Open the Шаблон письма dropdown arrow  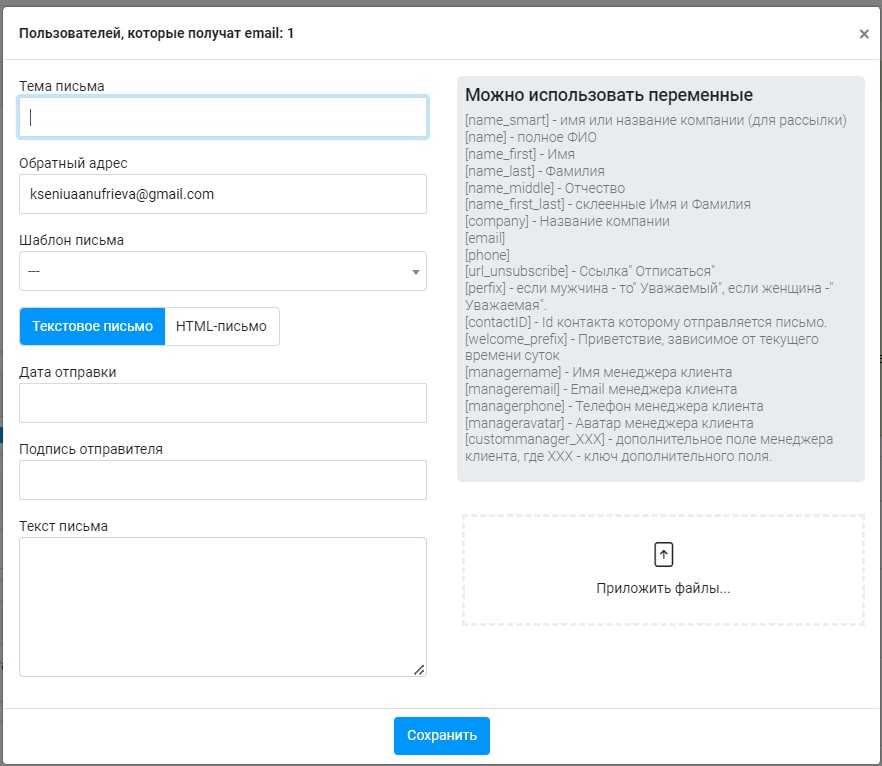pos(416,272)
